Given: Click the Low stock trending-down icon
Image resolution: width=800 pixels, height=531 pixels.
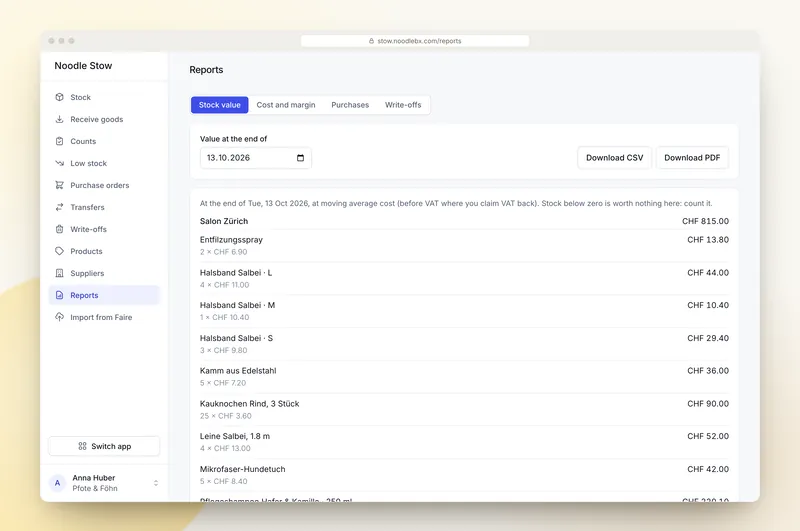Looking at the screenshot, I should coord(60,163).
